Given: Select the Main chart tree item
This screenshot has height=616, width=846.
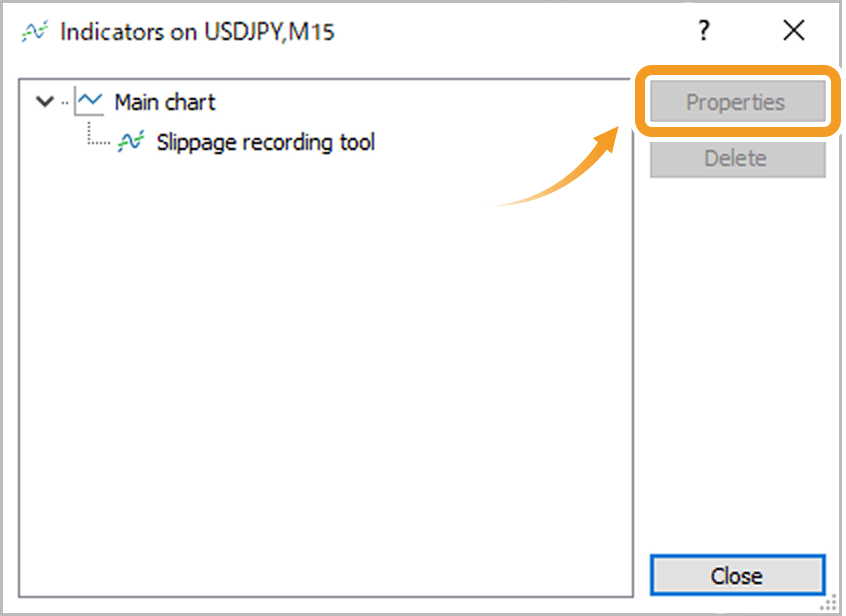Looking at the screenshot, I should 165,102.
